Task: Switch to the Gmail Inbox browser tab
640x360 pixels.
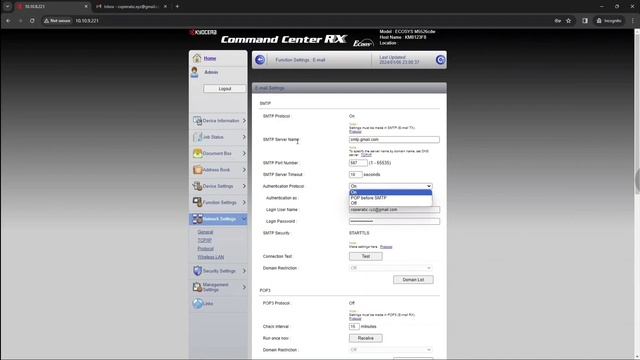Action: tap(131, 7)
